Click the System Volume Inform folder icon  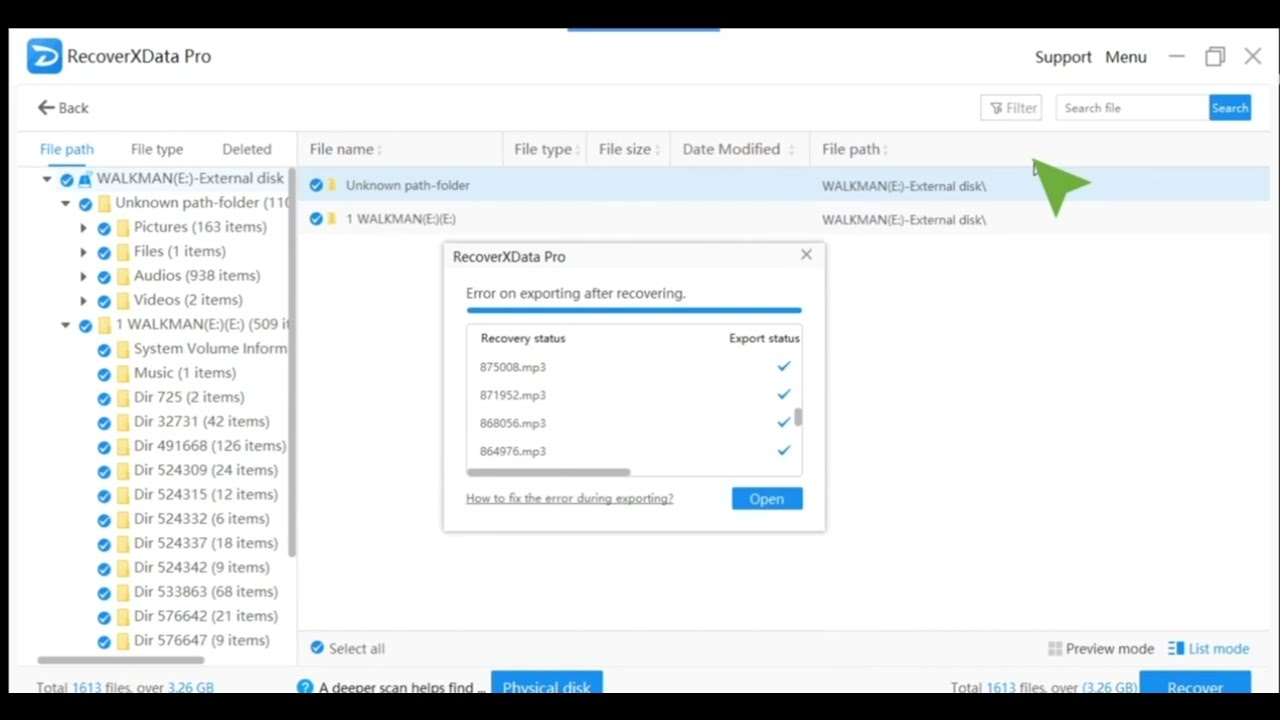click(x=123, y=349)
